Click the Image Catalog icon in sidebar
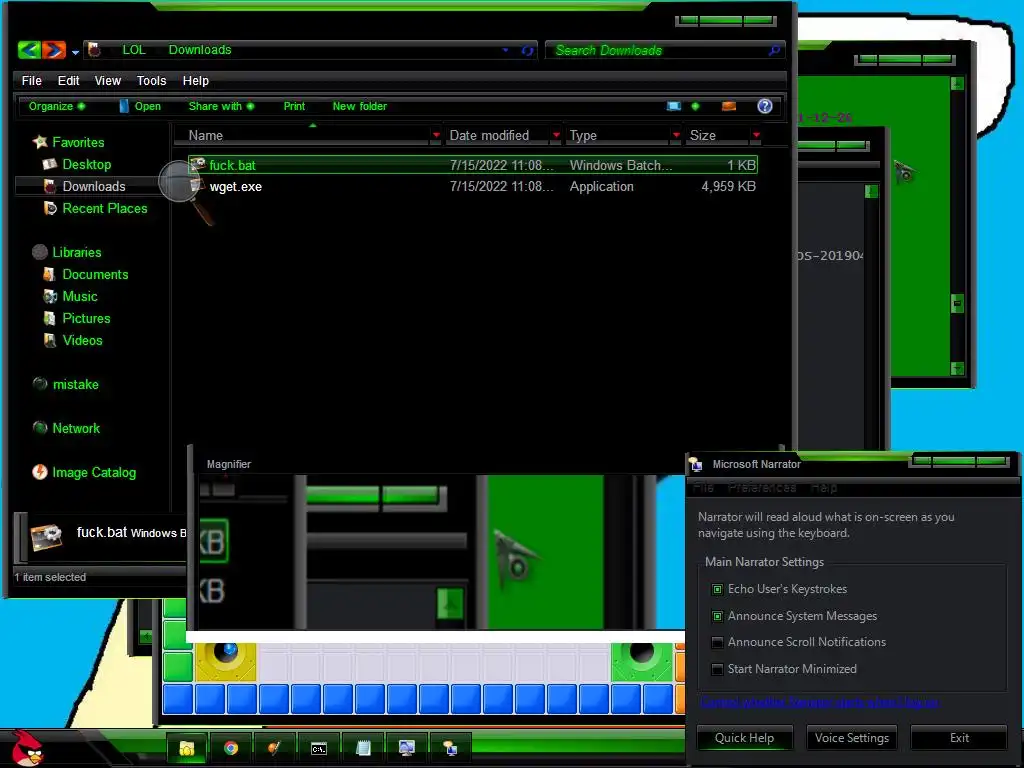Screen dimensions: 1024x768 pyautogui.click(x=40, y=472)
